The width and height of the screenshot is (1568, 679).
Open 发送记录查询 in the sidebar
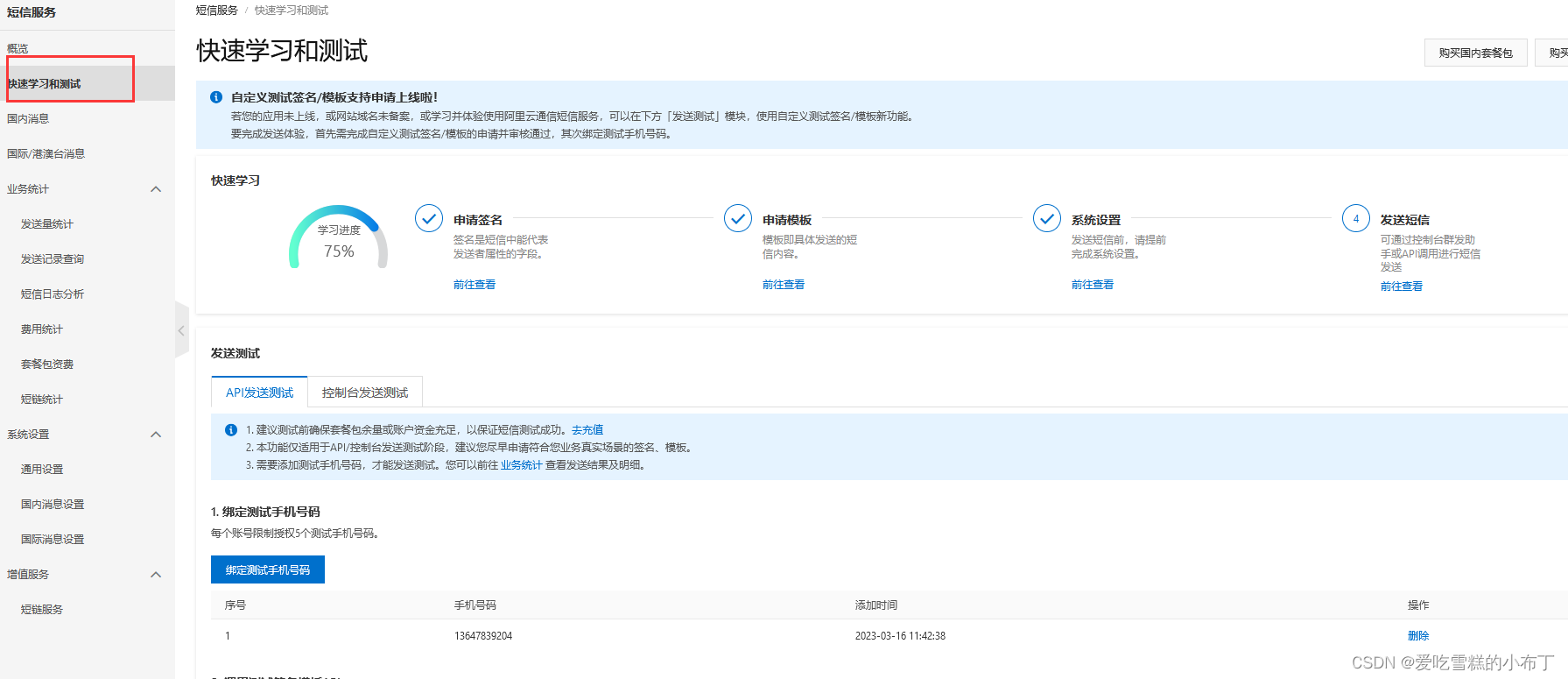point(53,258)
